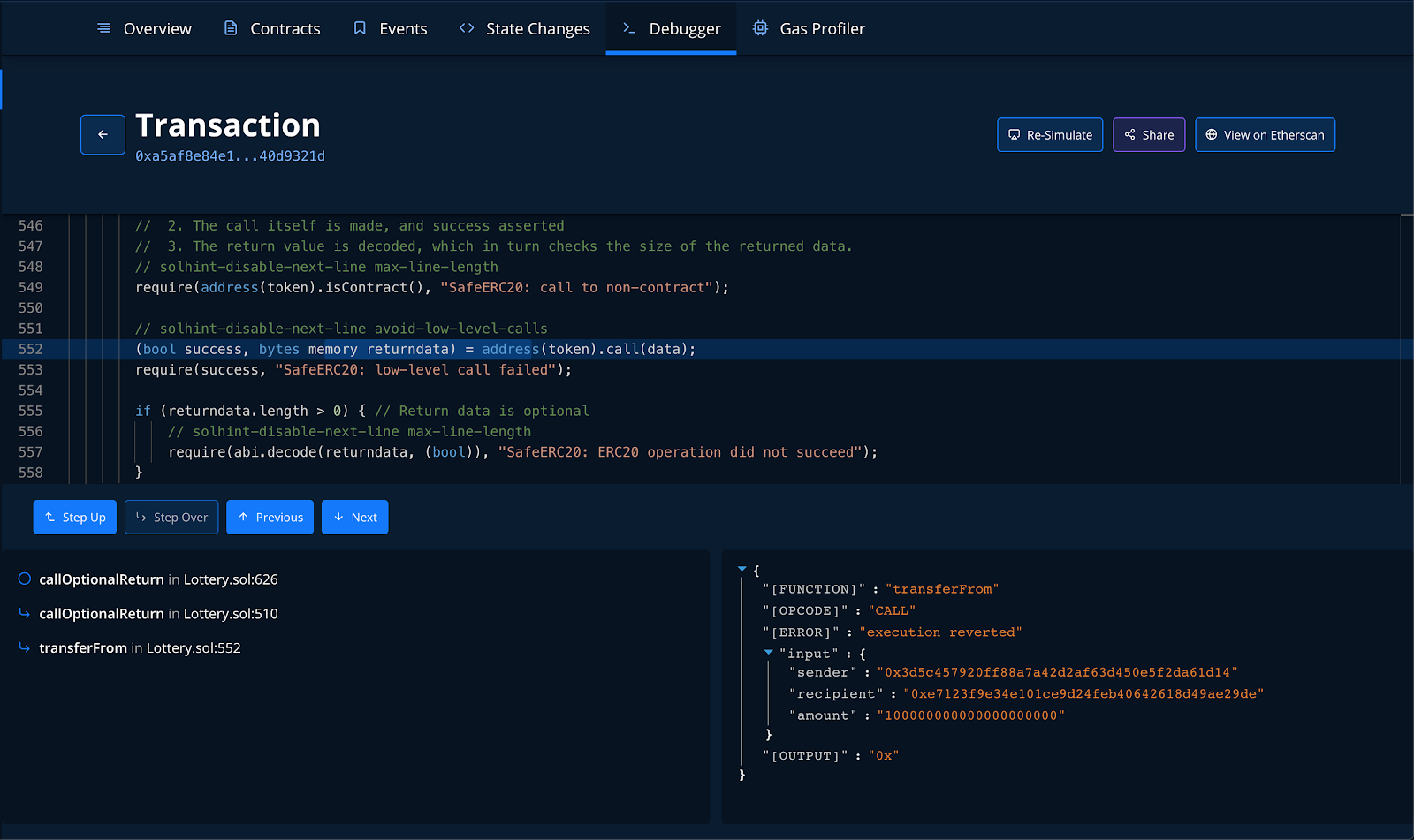Select transferFrom at Lottery.sol:552 frame

click(x=140, y=648)
